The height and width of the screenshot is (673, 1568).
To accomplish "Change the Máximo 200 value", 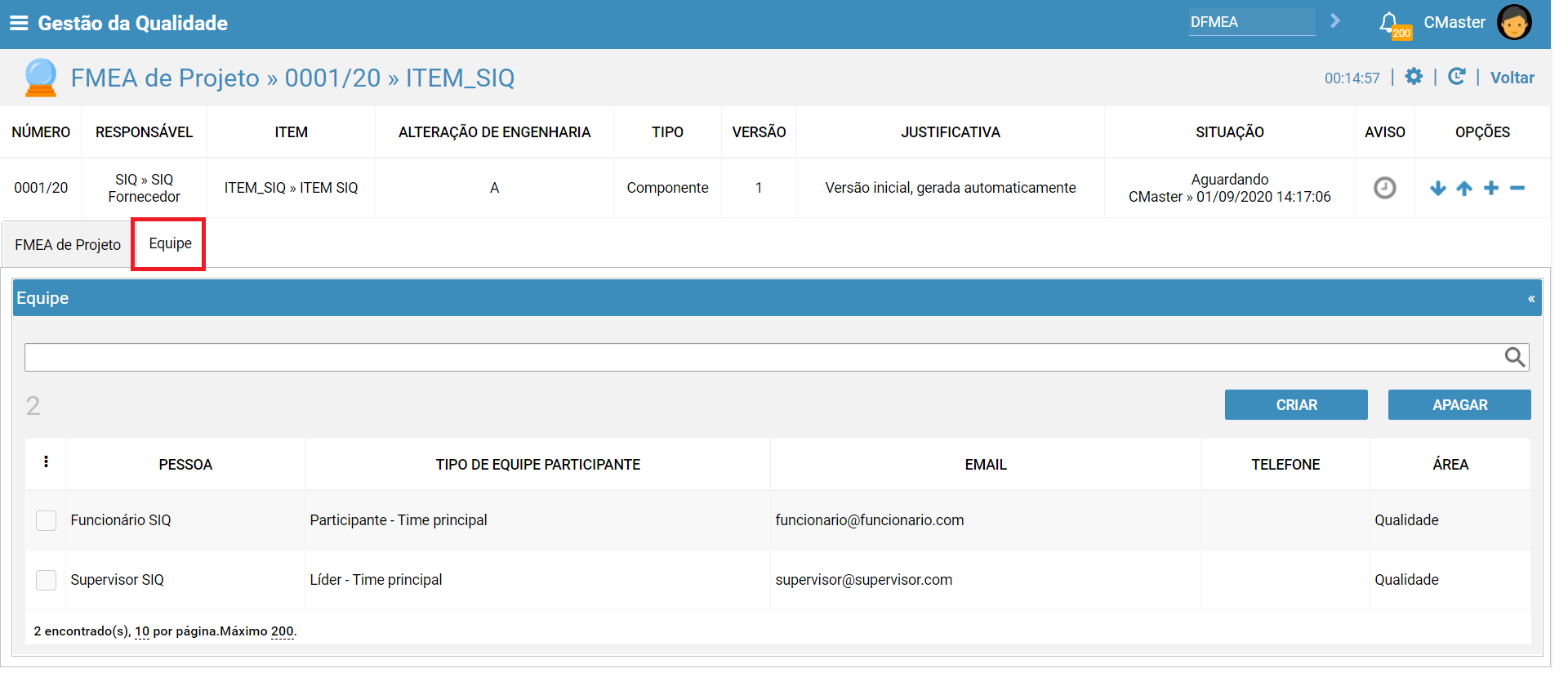I will [283, 631].
